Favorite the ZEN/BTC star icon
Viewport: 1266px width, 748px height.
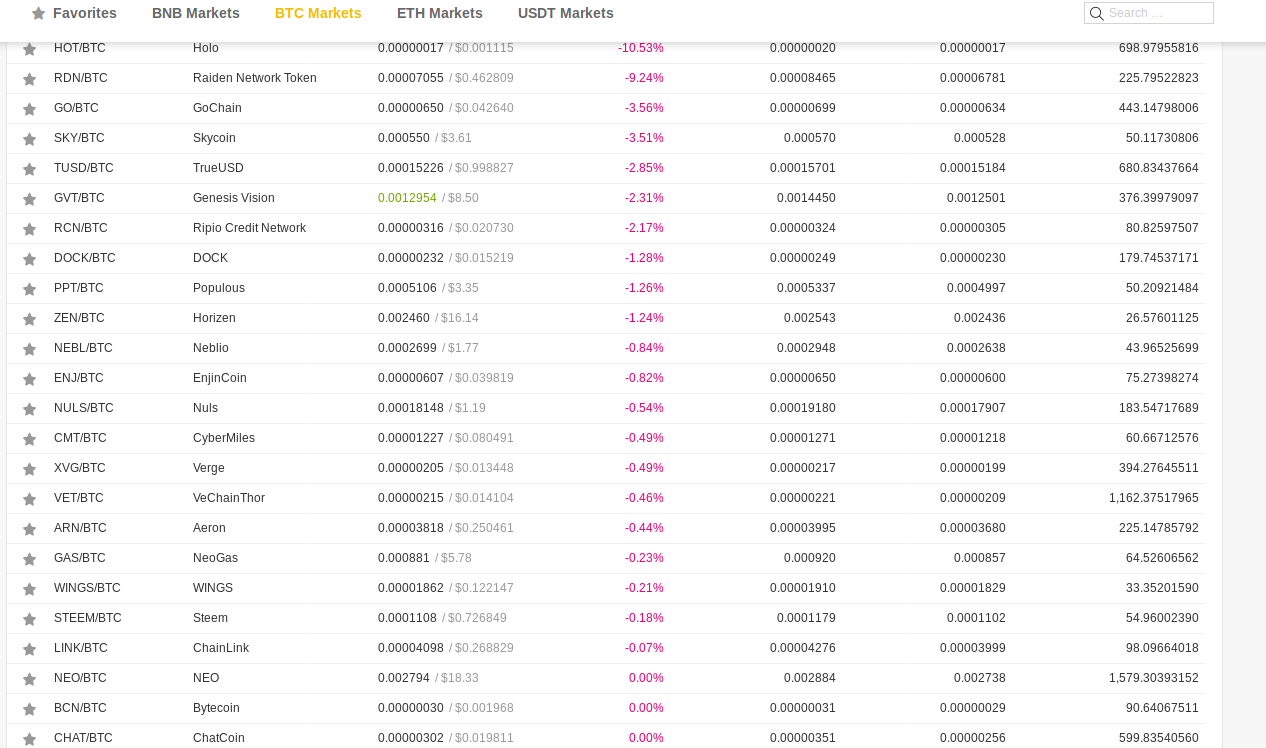[x=30, y=319]
